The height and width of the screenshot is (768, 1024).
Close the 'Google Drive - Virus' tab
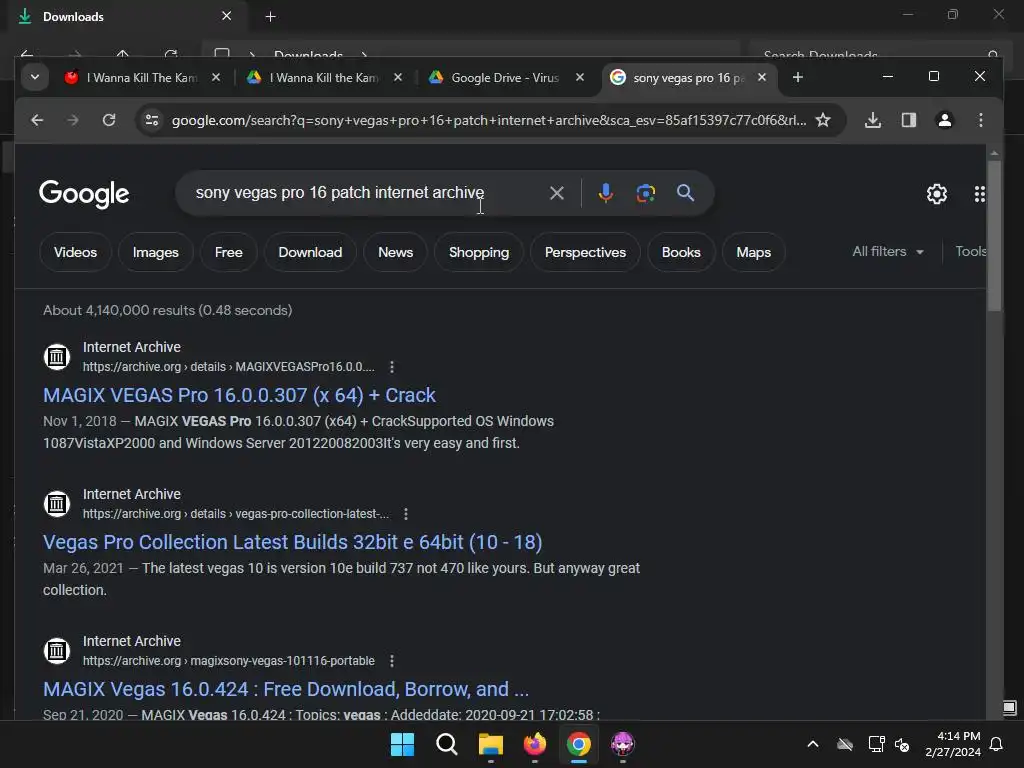[x=579, y=77]
